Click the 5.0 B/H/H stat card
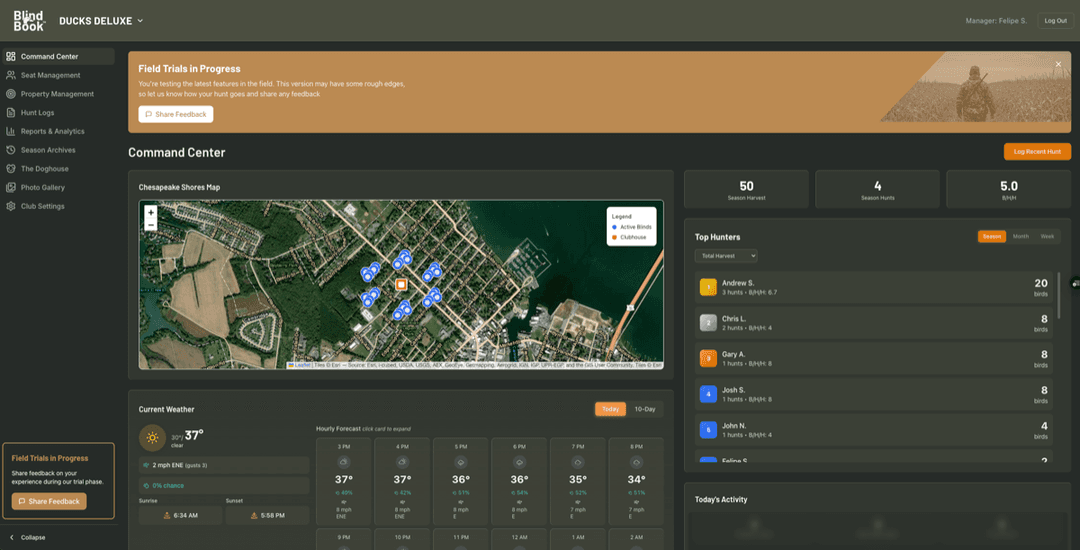Image resolution: width=1080 pixels, height=550 pixels. [1008, 189]
